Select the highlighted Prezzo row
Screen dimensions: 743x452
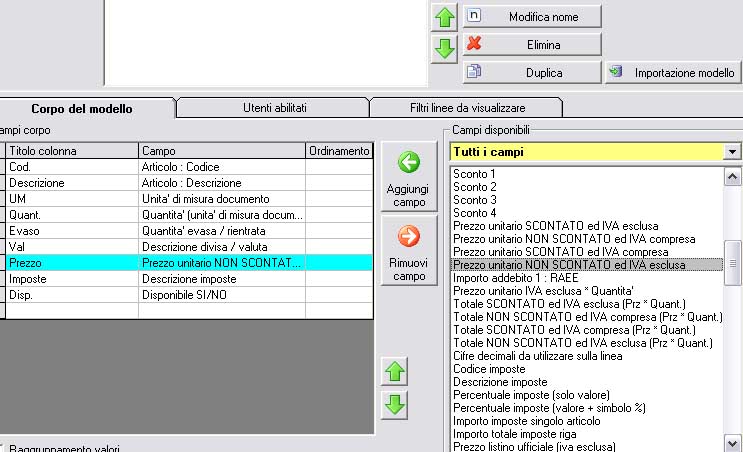pyautogui.click(x=189, y=263)
